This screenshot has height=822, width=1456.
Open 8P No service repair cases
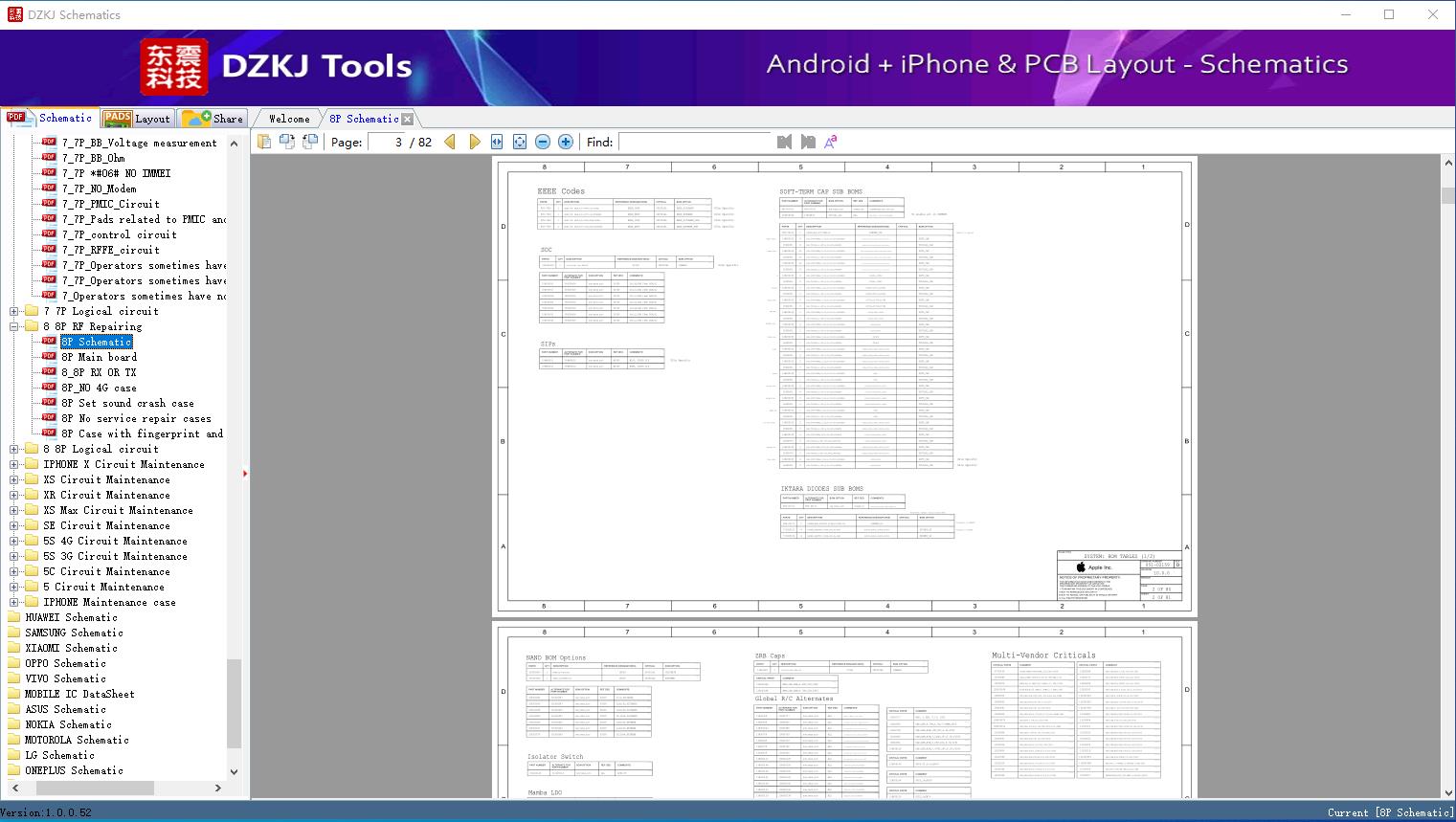click(x=136, y=418)
